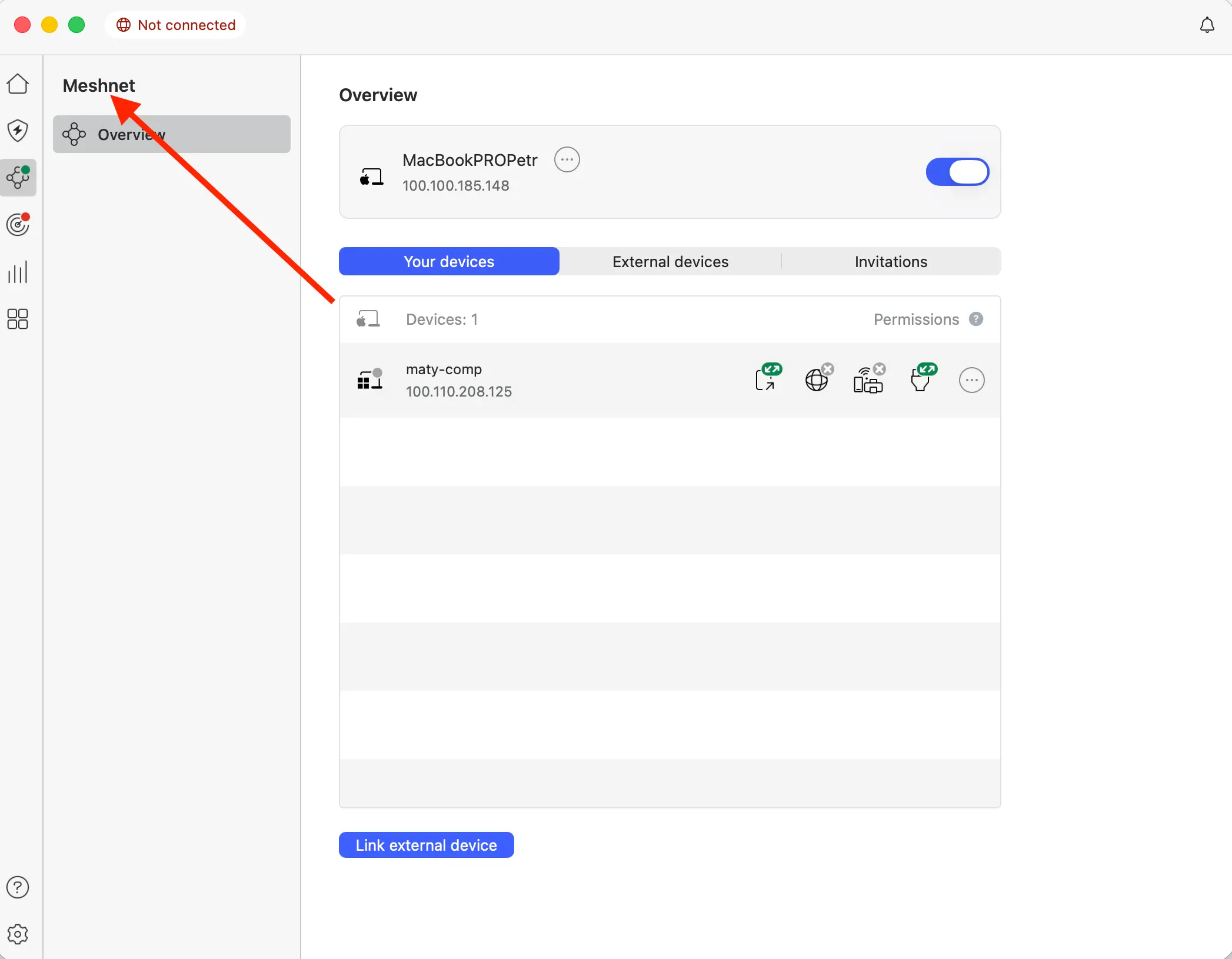Switch to the Invitations tab
The height and width of the screenshot is (959, 1232).
(891, 261)
